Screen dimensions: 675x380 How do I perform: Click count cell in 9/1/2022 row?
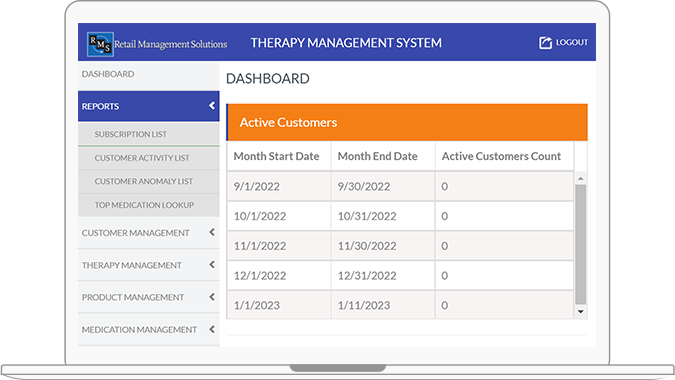pyautogui.click(x=505, y=186)
